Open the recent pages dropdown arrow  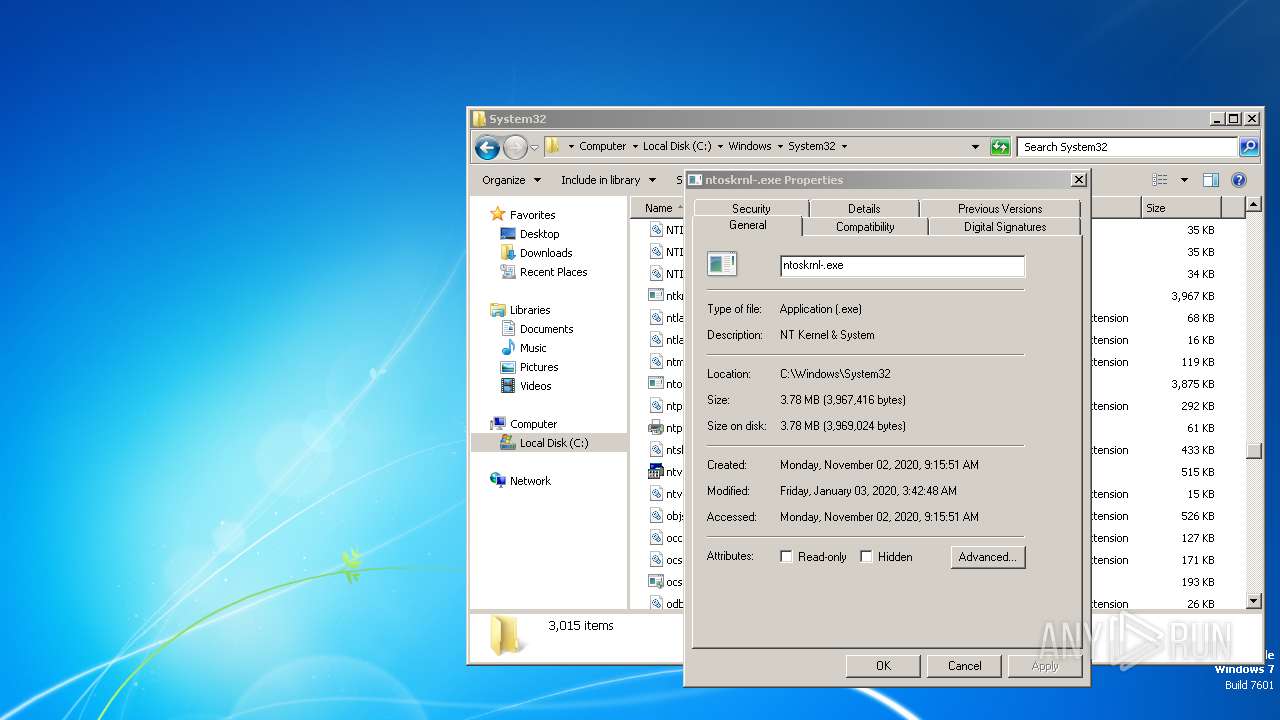pyautogui.click(x=534, y=147)
